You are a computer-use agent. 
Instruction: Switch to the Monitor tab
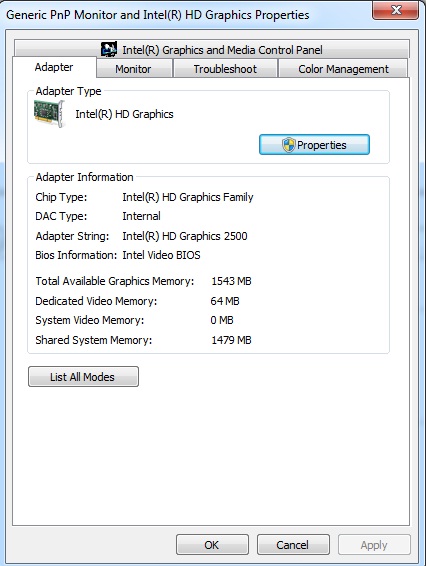(x=134, y=69)
